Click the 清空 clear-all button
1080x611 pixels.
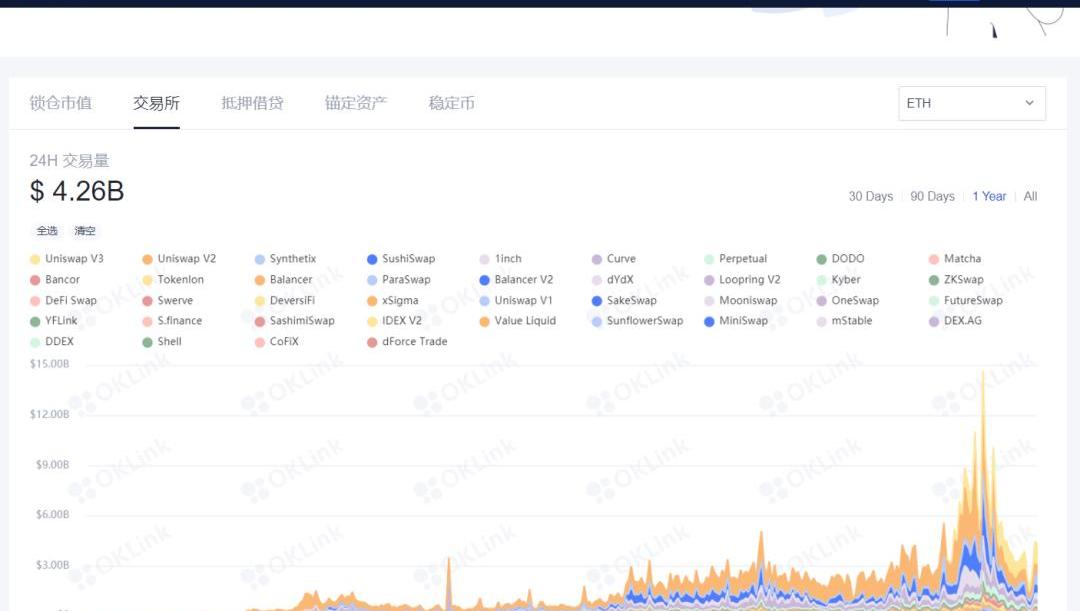pyautogui.click(x=85, y=231)
